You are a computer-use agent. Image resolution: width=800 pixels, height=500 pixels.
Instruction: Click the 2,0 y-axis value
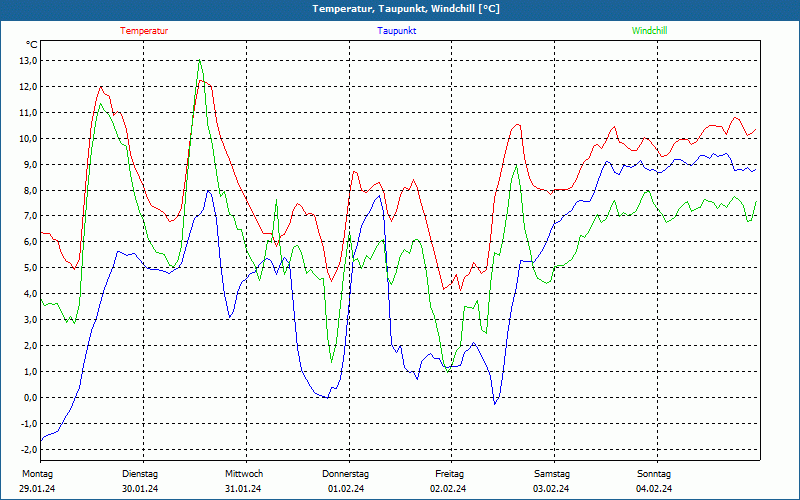pyautogui.click(x=31, y=346)
